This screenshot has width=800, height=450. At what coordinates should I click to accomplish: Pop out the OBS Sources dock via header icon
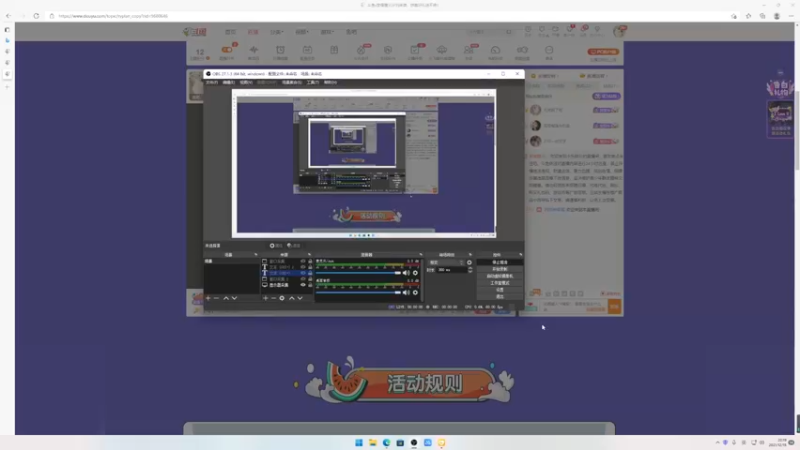click(309, 255)
